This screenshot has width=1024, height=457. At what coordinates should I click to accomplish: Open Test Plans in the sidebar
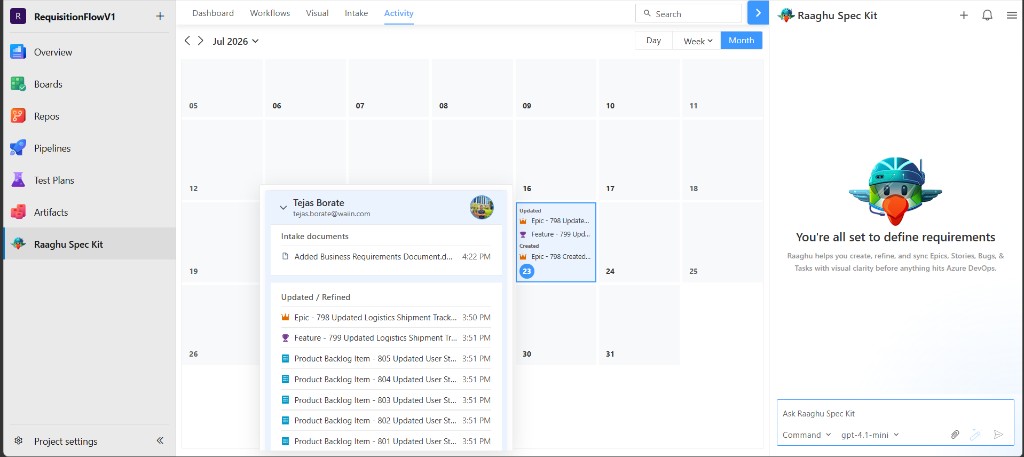(x=88, y=180)
